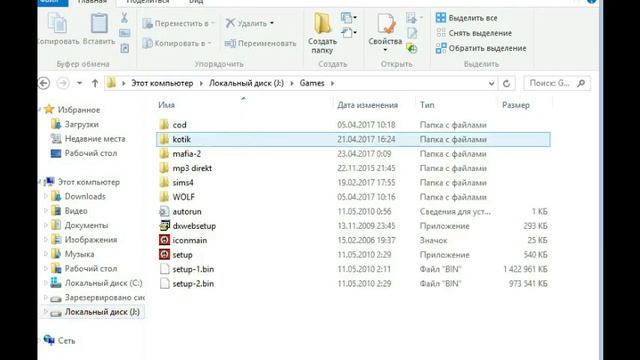Sort by the Дата изменения column header
The width and height of the screenshot is (640, 360).
click(x=367, y=105)
